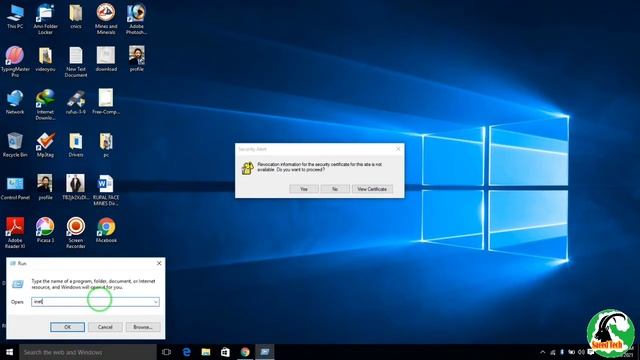Launch Microsoft Edge from the taskbar
This screenshot has width=640, height=360.
pyautogui.click(x=187, y=352)
